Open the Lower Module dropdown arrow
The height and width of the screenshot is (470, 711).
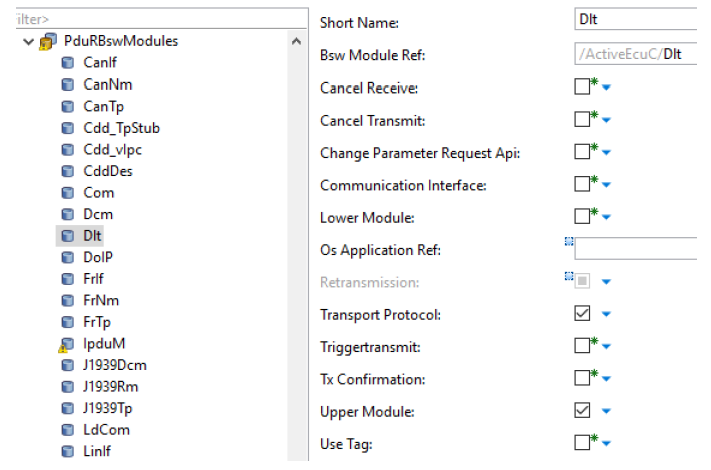coord(607,217)
